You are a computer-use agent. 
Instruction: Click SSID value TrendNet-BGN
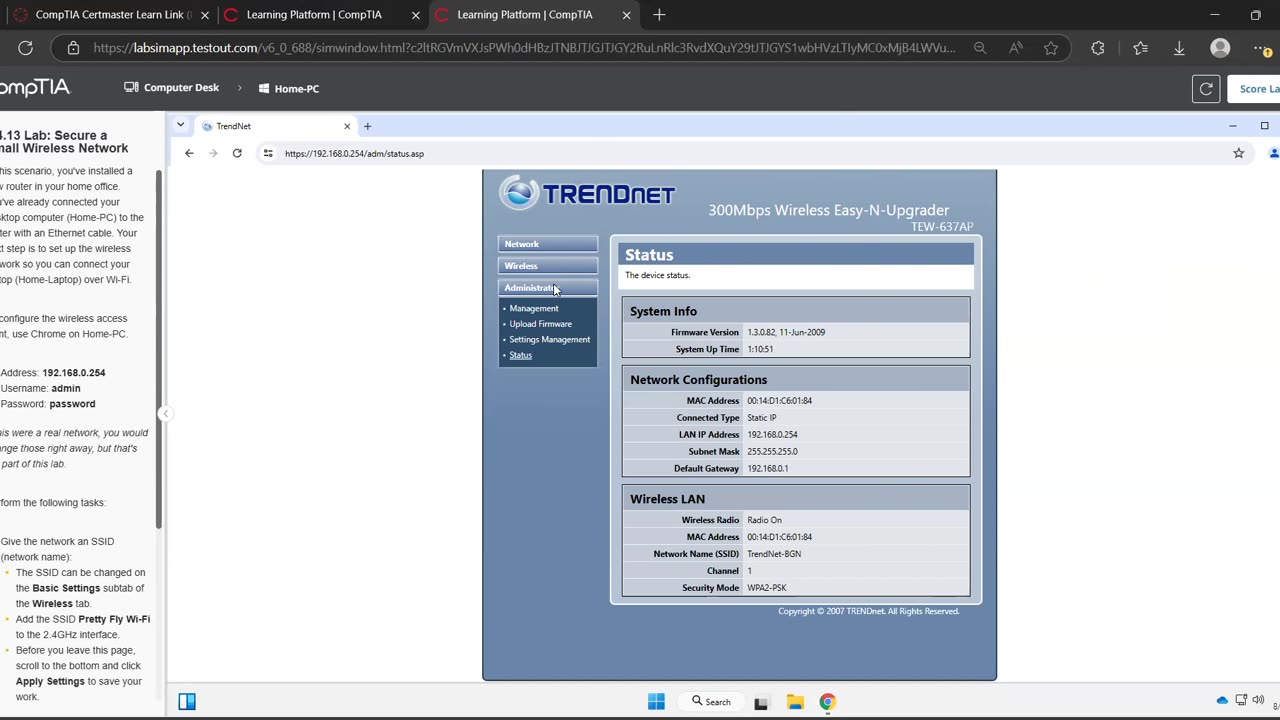click(x=774, y=554)
